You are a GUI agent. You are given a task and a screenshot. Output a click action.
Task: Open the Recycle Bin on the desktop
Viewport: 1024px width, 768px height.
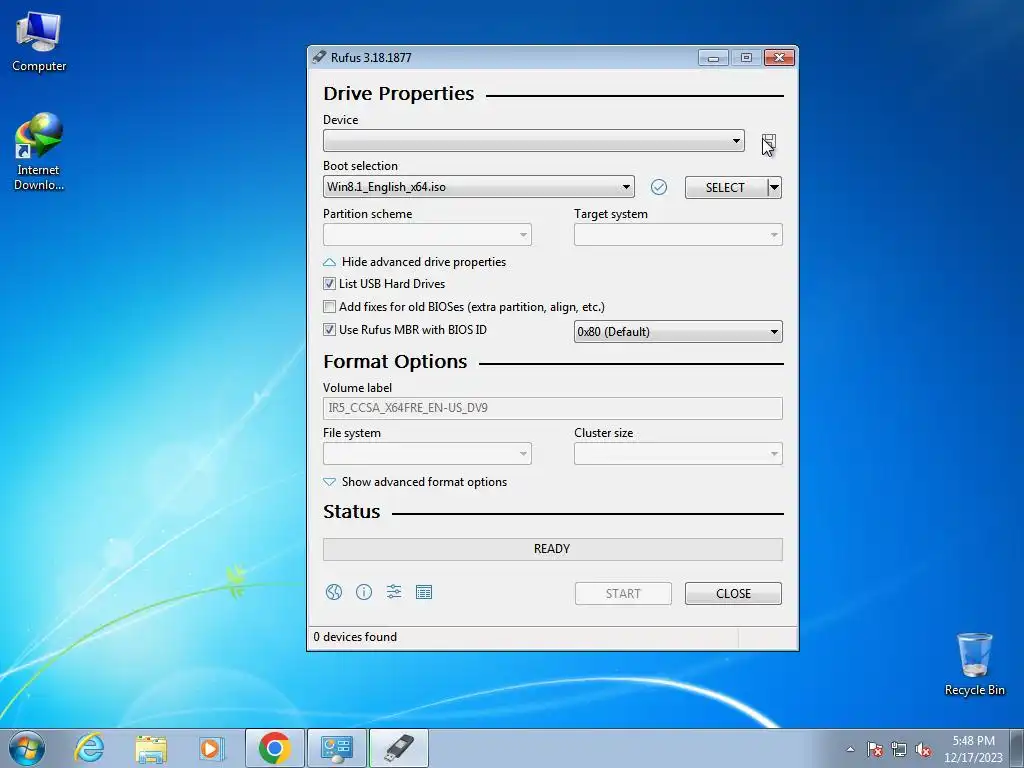[974, 664]
